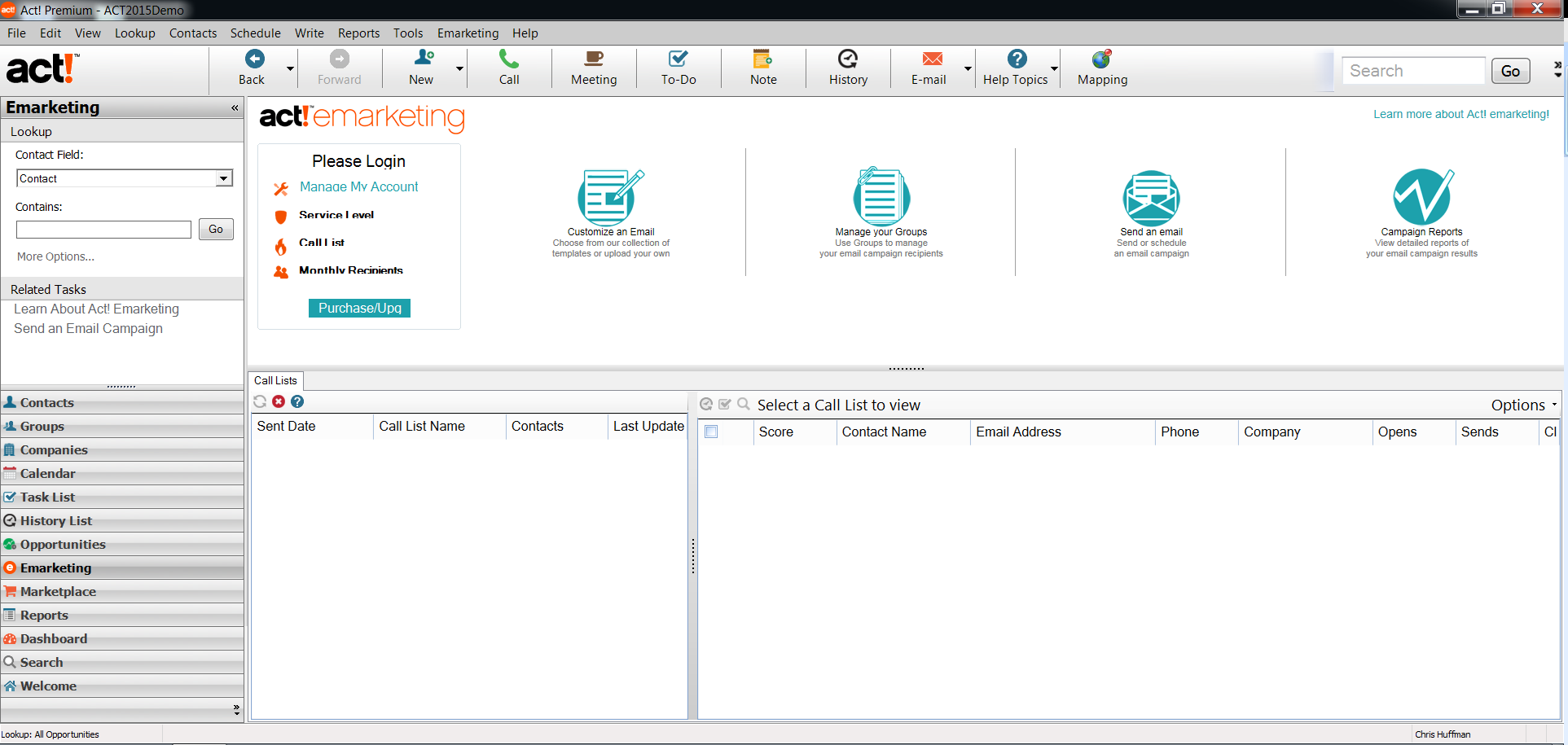Click the blue help icon in Call Lists
Screen dimensions: 1568x745
[x=297, y=401]
